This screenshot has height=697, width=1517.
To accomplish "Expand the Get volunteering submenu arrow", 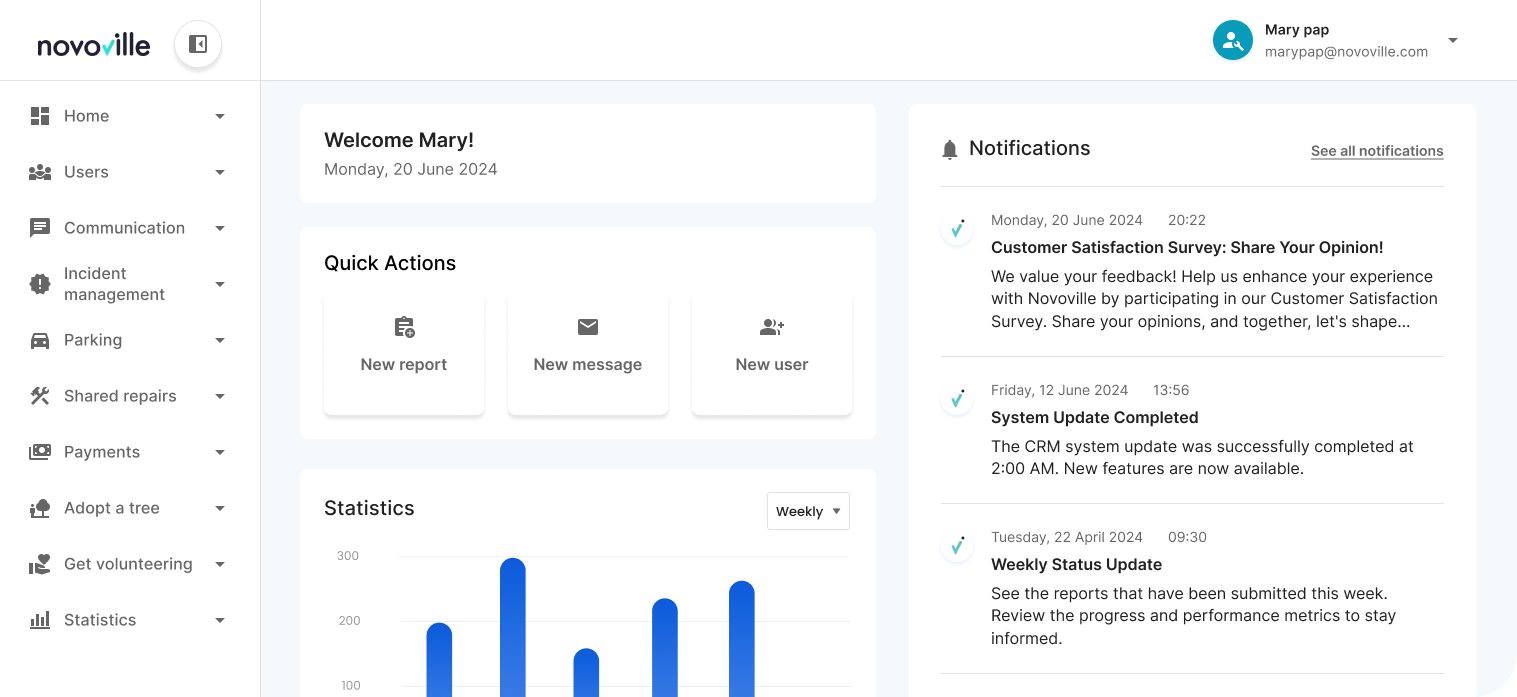I will [x=220, y=564].
